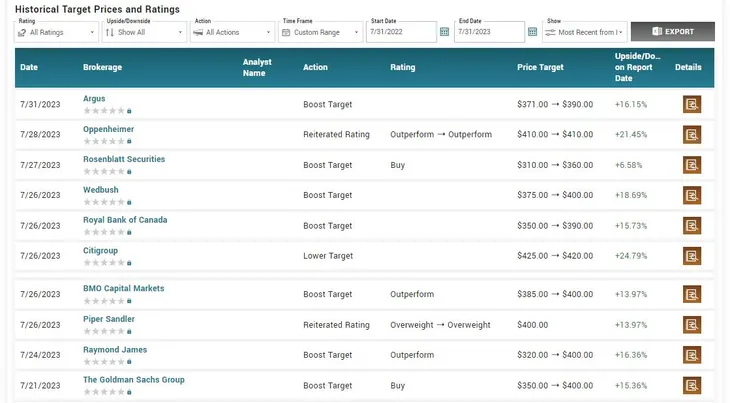Click the EXPORT button
This screenshot has height=403, width=730.
click(x=673, y=32)
